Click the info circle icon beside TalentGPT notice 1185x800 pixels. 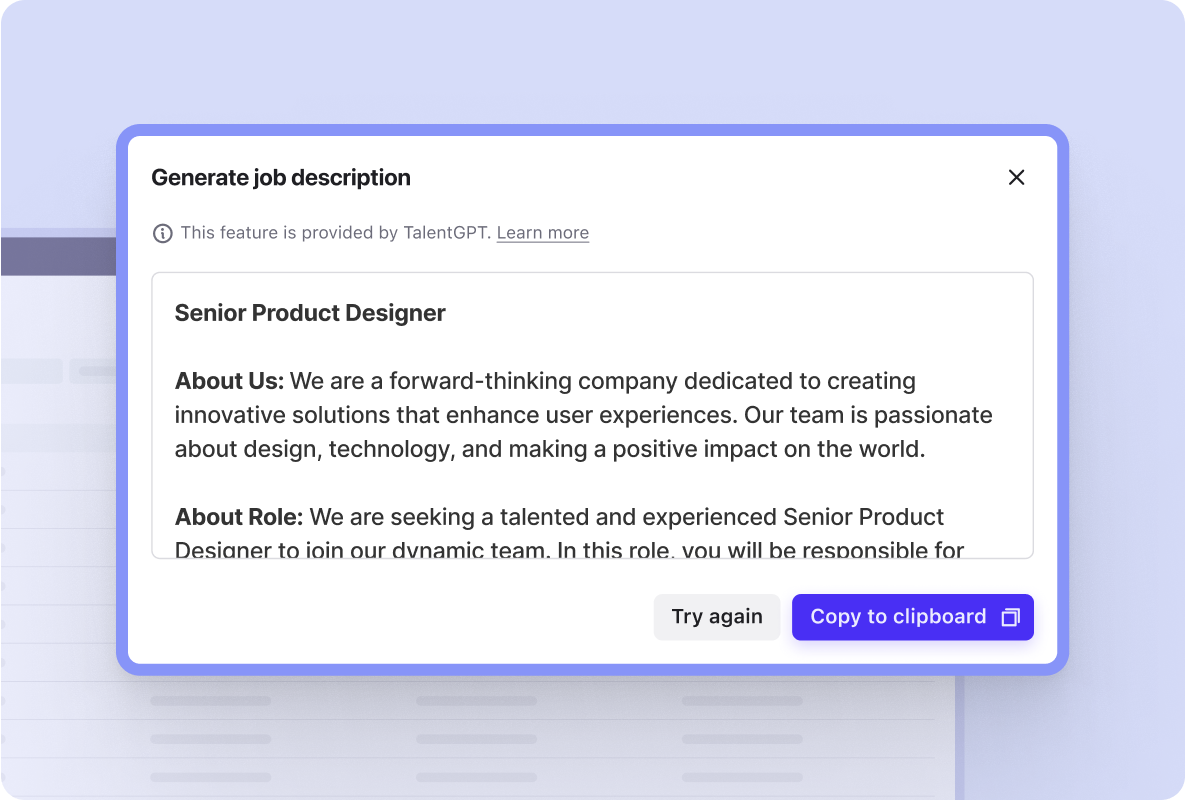click(x=162, y=233)
